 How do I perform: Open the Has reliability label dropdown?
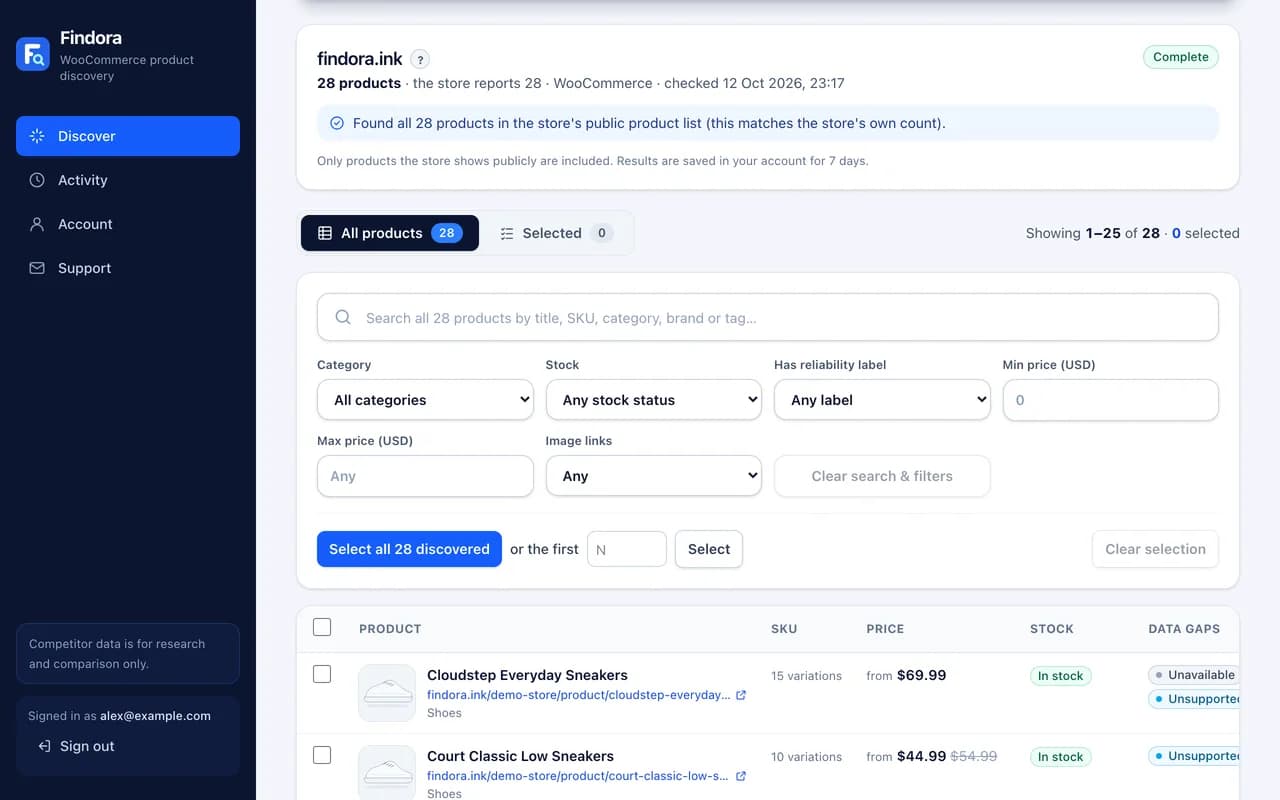coord(882,400)
